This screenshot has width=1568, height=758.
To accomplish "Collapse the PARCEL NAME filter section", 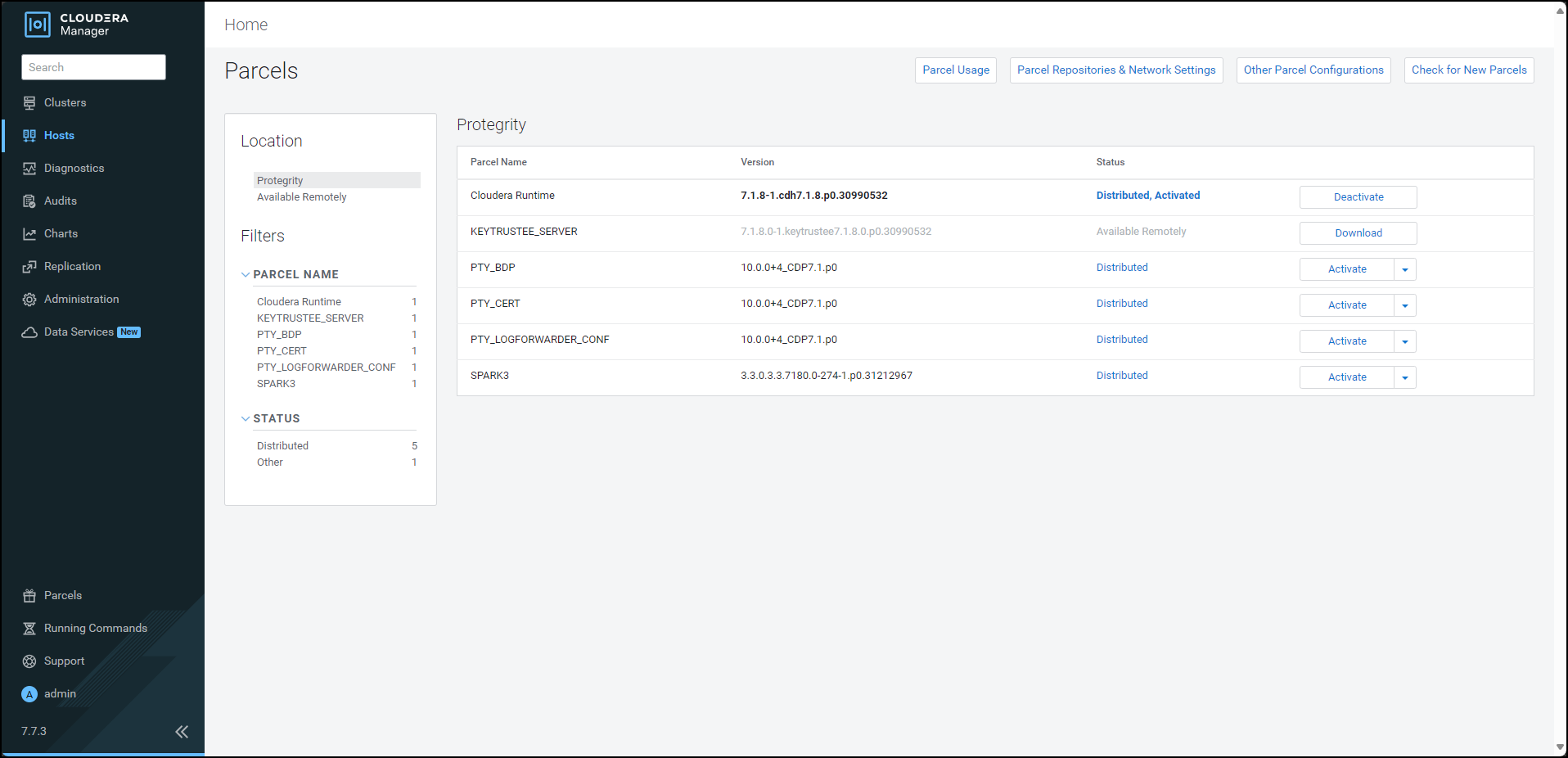I will pyautogui.click(x=245, y=274).
